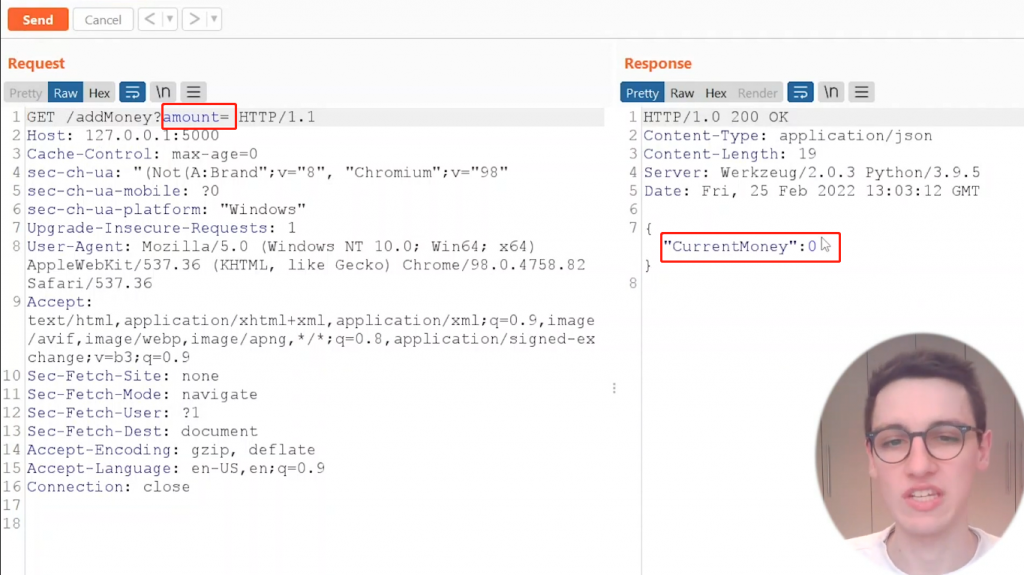Switch Request view to Hex tab
The width and height of the screenshot is (1024, 575).
coord(99,93)
